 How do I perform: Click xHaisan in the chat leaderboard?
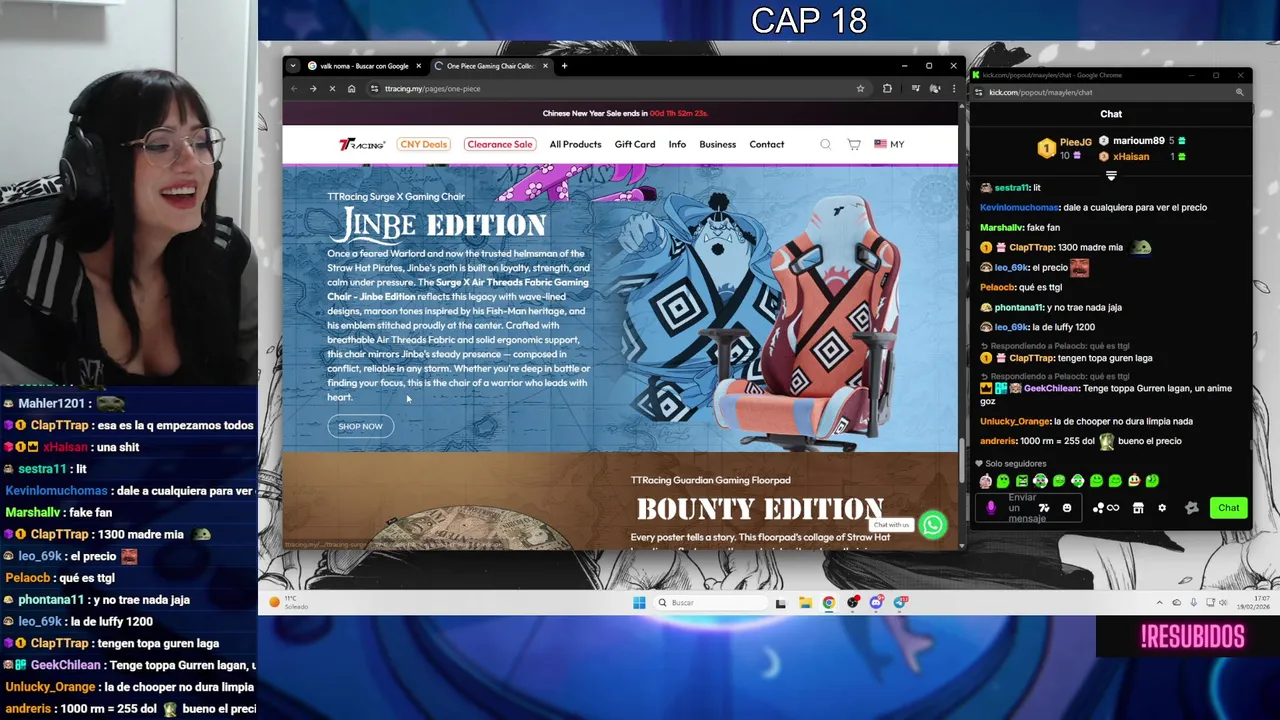[1131, 157]
